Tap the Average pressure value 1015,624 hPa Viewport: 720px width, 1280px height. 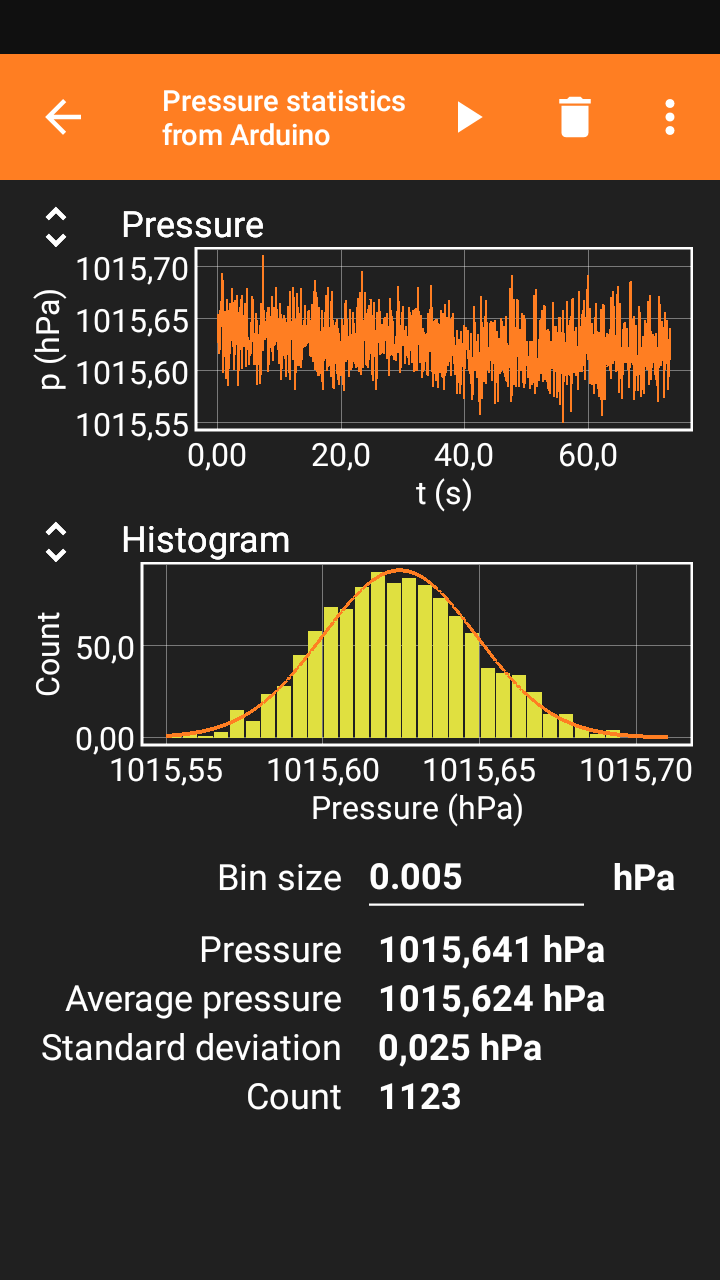(491, 999)
